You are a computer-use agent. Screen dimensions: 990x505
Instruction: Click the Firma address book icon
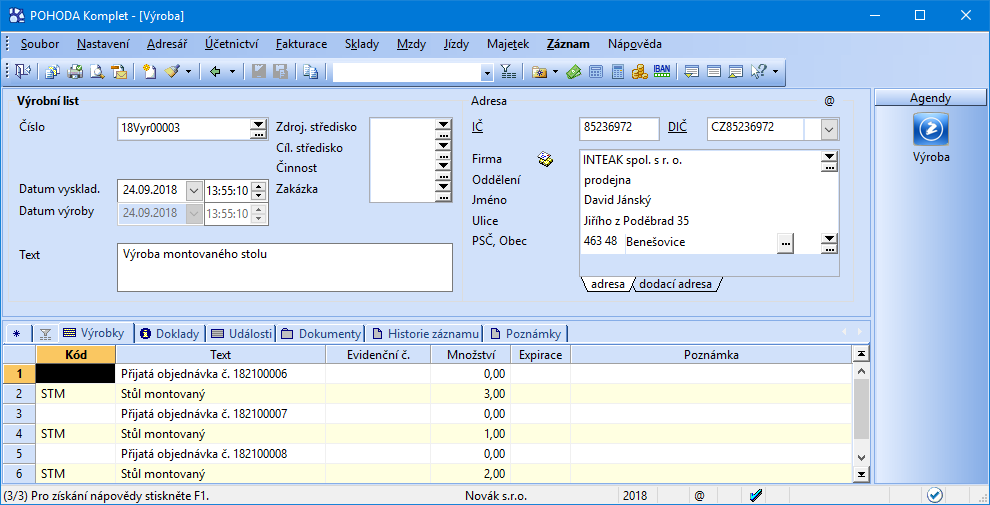click(x=545, y=160)
